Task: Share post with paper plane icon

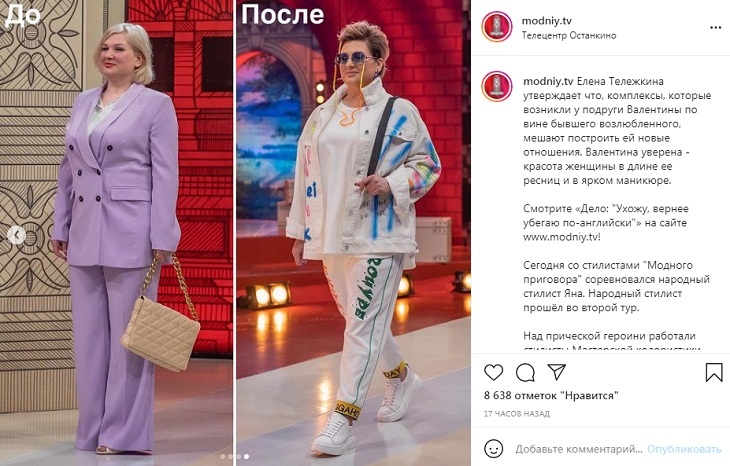Action: click(556, 371)
